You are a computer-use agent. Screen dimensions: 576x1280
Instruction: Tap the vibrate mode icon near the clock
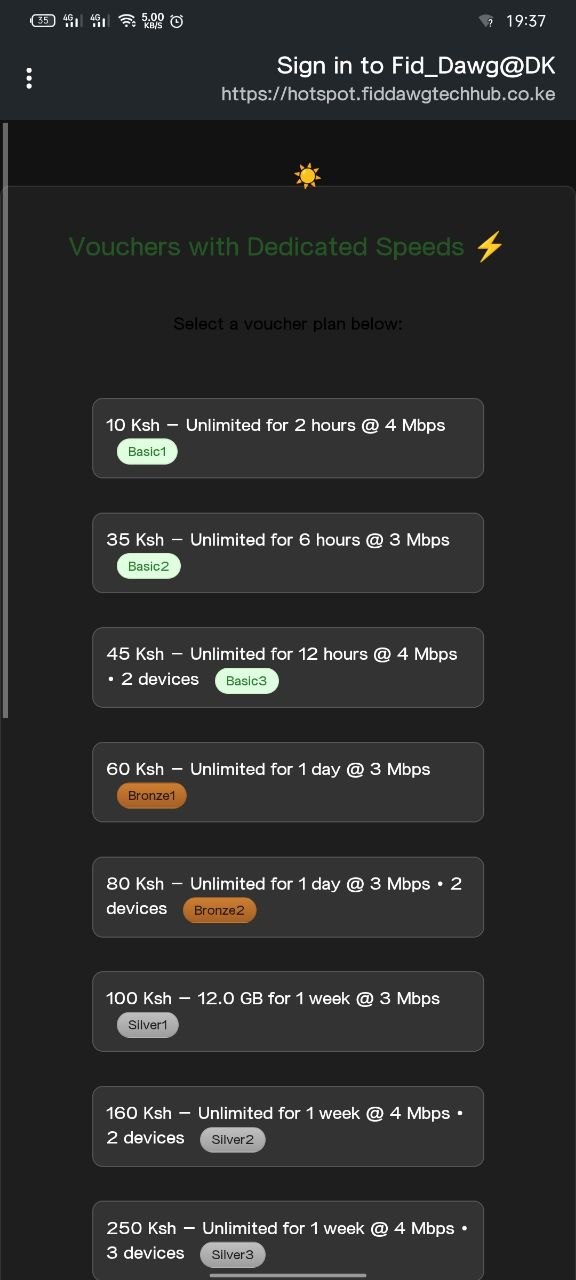(x=485, y=20)
